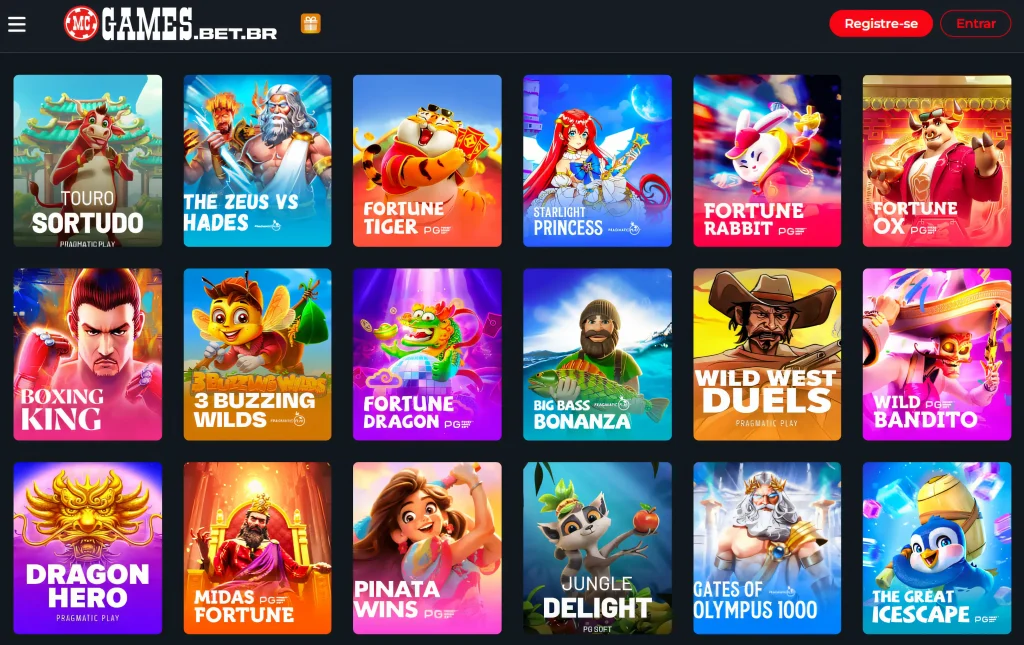This screenshot has width=1024, height=645.
Task: Open The Great Icescape game
Action: [x=936, y=548]
